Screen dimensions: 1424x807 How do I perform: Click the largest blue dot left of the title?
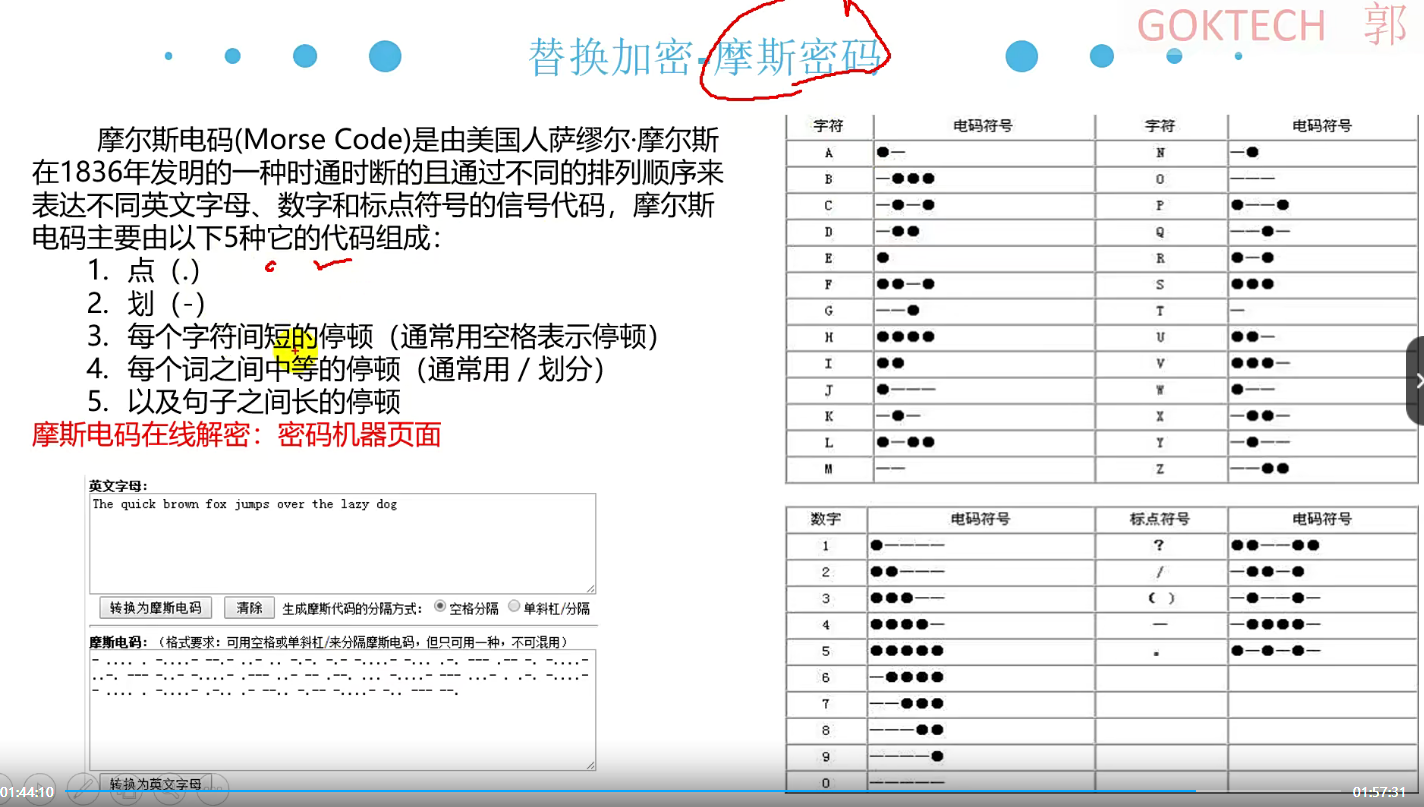click(384, 57)
